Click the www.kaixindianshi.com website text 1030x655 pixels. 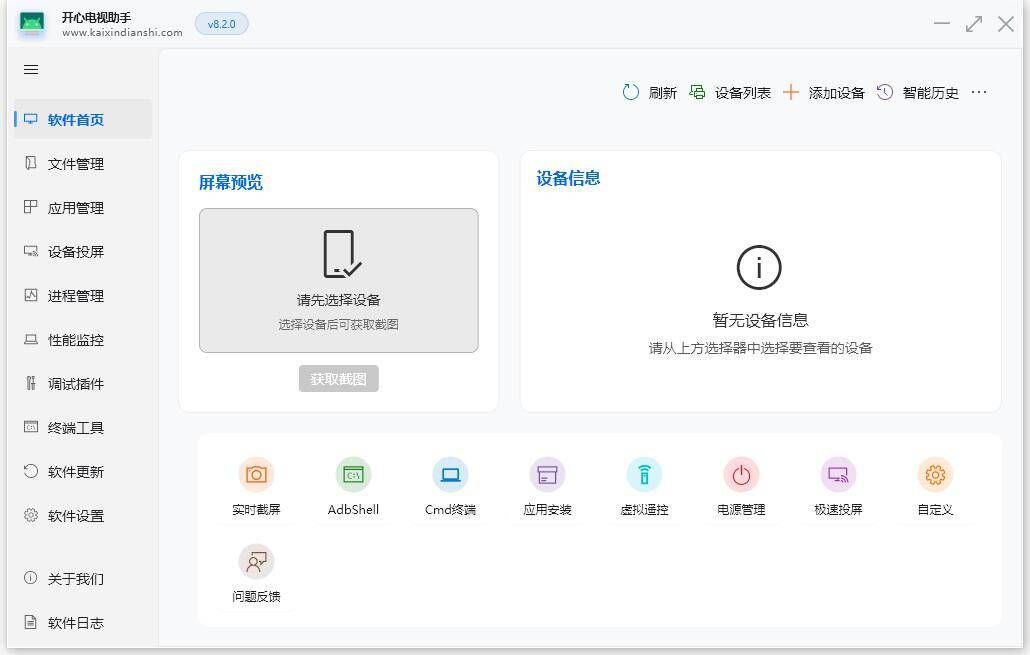pyautogui.click(x=122, y=32)
